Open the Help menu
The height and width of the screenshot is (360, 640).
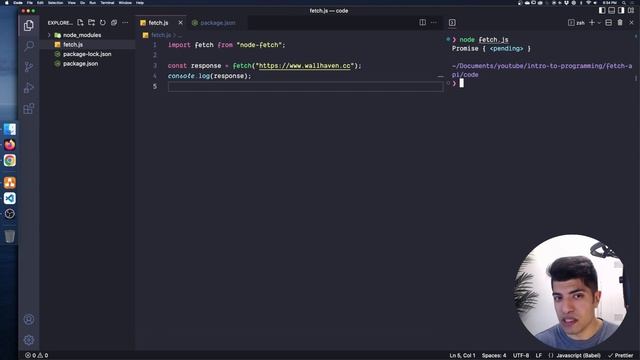(x=140, y=2)
